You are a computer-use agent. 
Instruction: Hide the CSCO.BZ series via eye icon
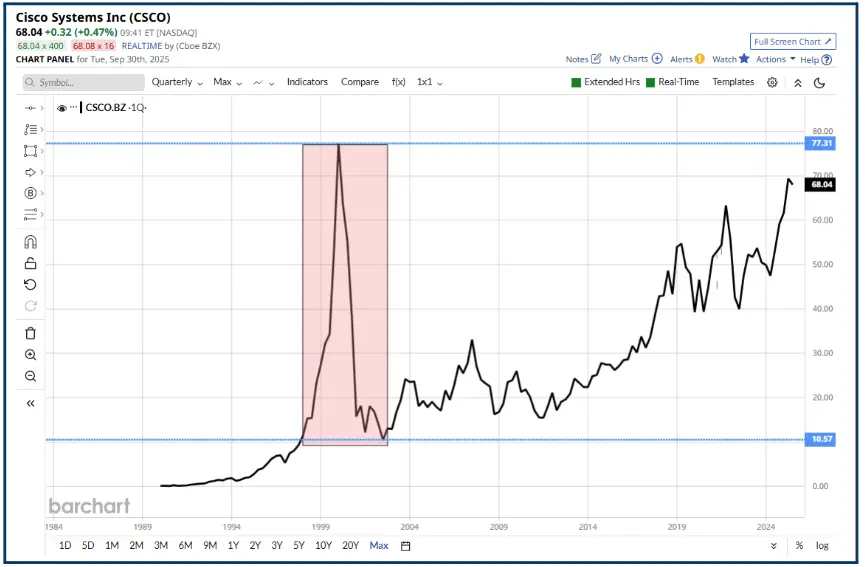click(62, 107)
